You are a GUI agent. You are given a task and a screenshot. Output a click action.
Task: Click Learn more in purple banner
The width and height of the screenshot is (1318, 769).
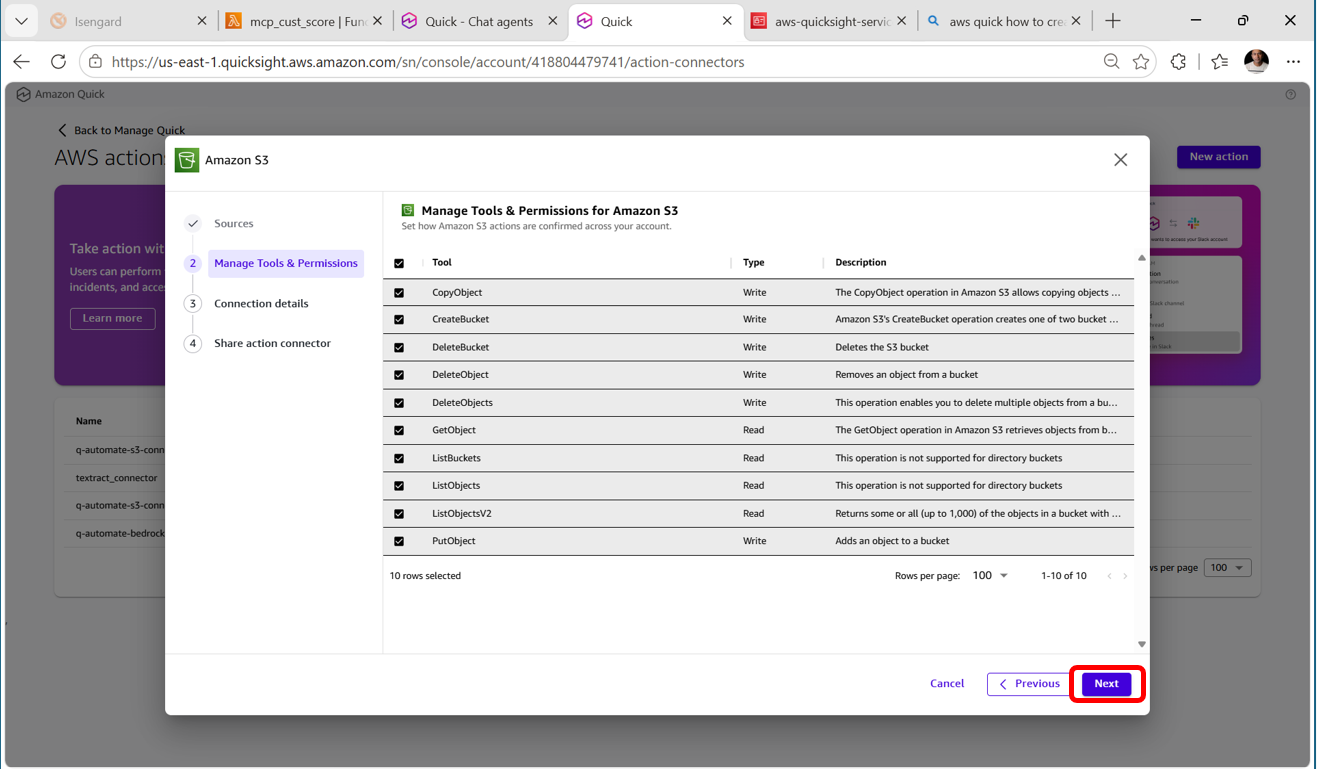112,318
